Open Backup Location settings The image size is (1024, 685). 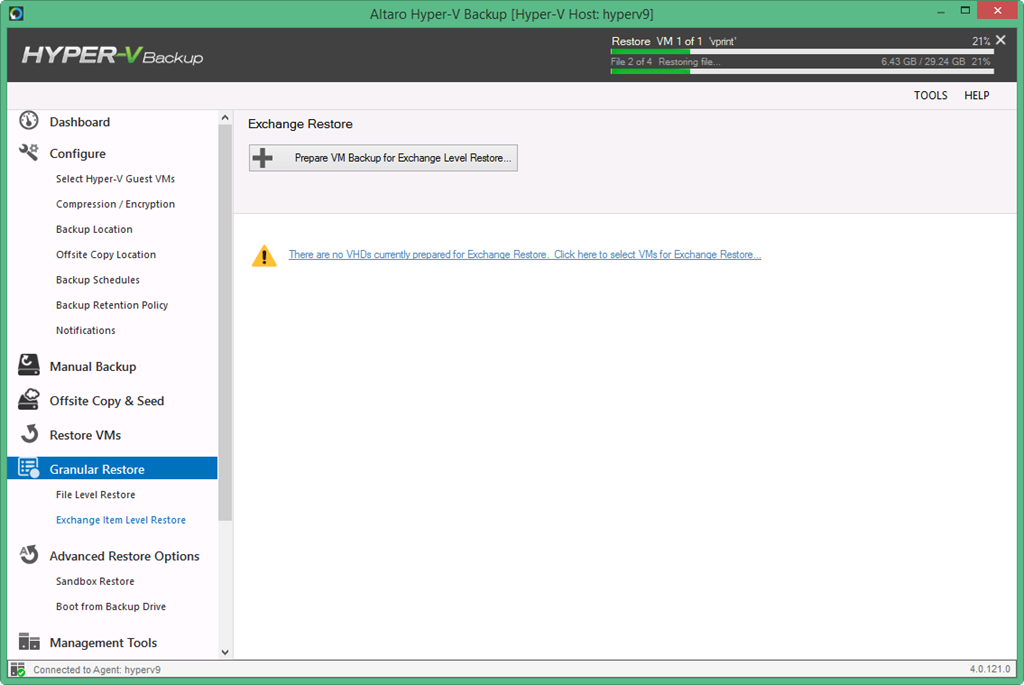click(x=94, y=229)
